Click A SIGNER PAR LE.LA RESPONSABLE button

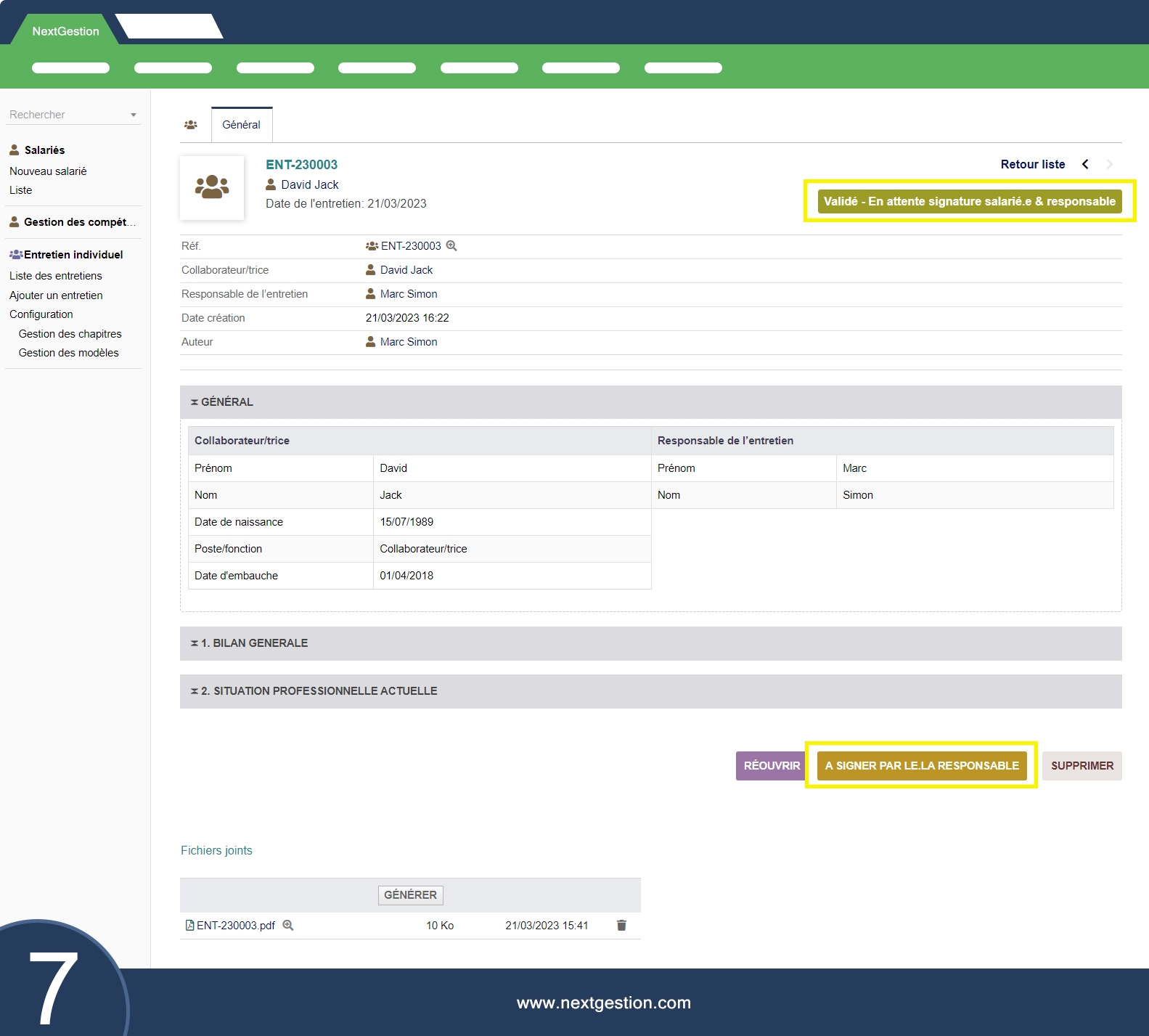921,766
